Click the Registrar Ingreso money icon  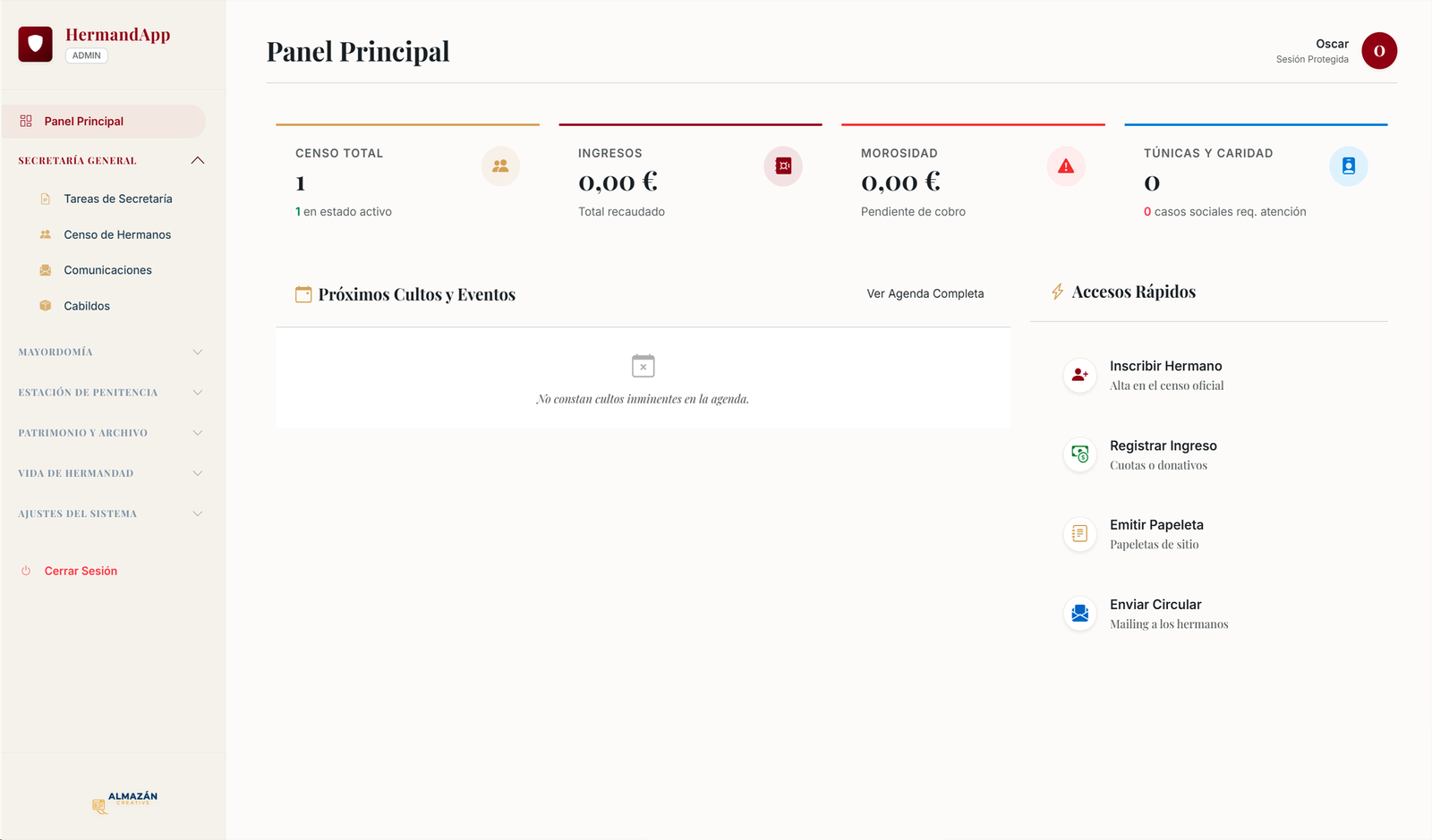(x=1079, y=454)
